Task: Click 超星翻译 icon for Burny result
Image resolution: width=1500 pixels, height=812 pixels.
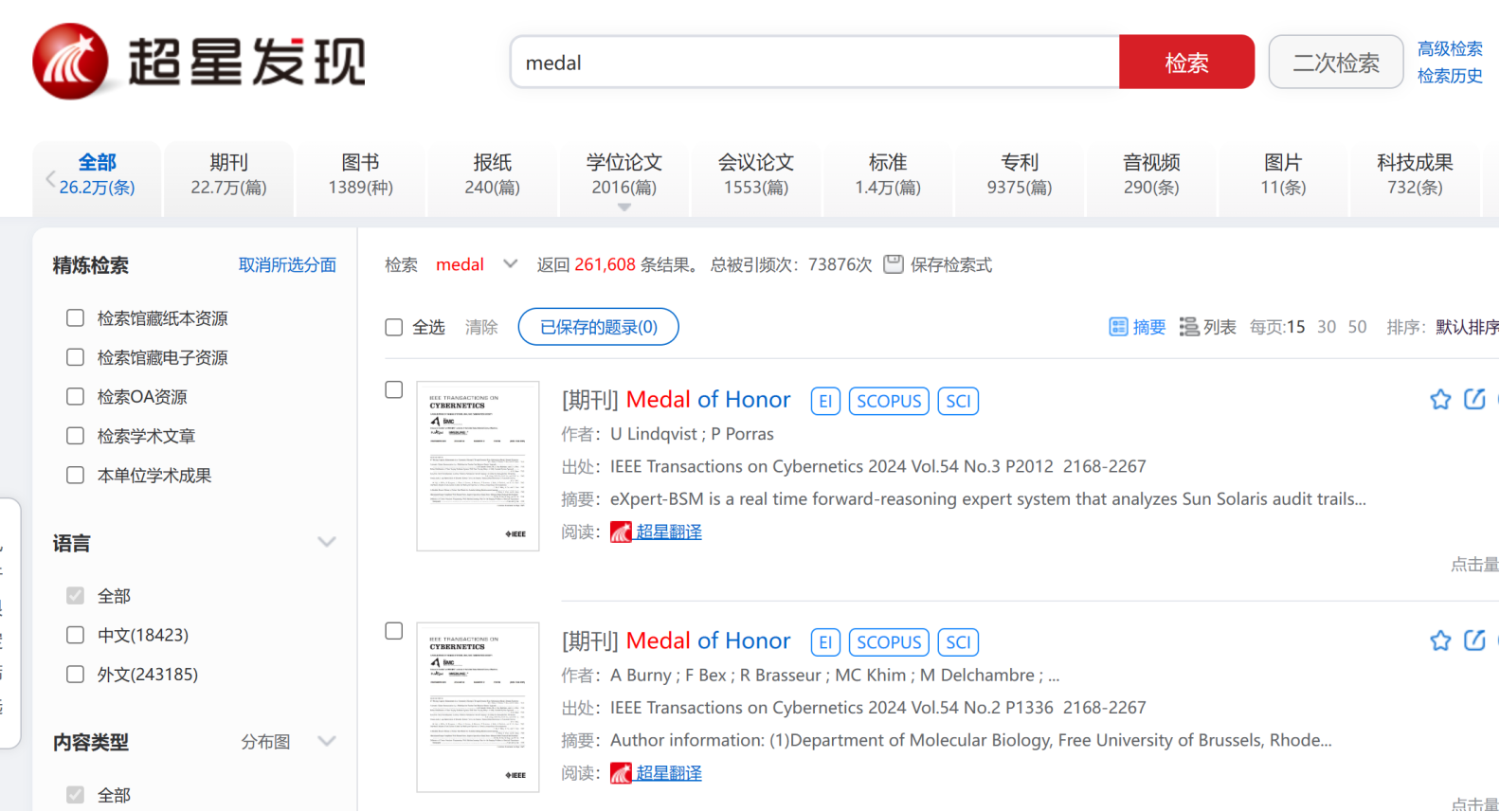Action: point(621,773)
